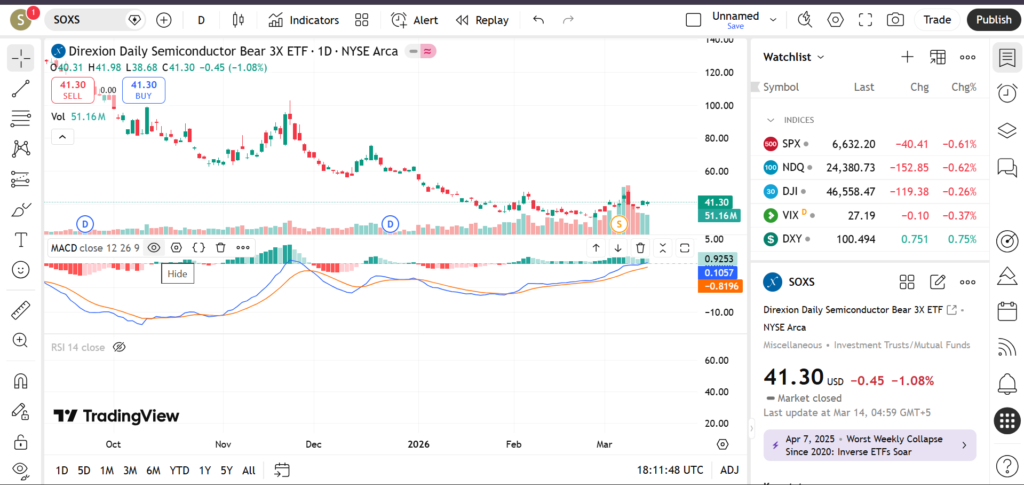The image size is (1024, 485).
Task: Select the Measure ruler tool
Action: pyautogui.click(x=20, y=310)
